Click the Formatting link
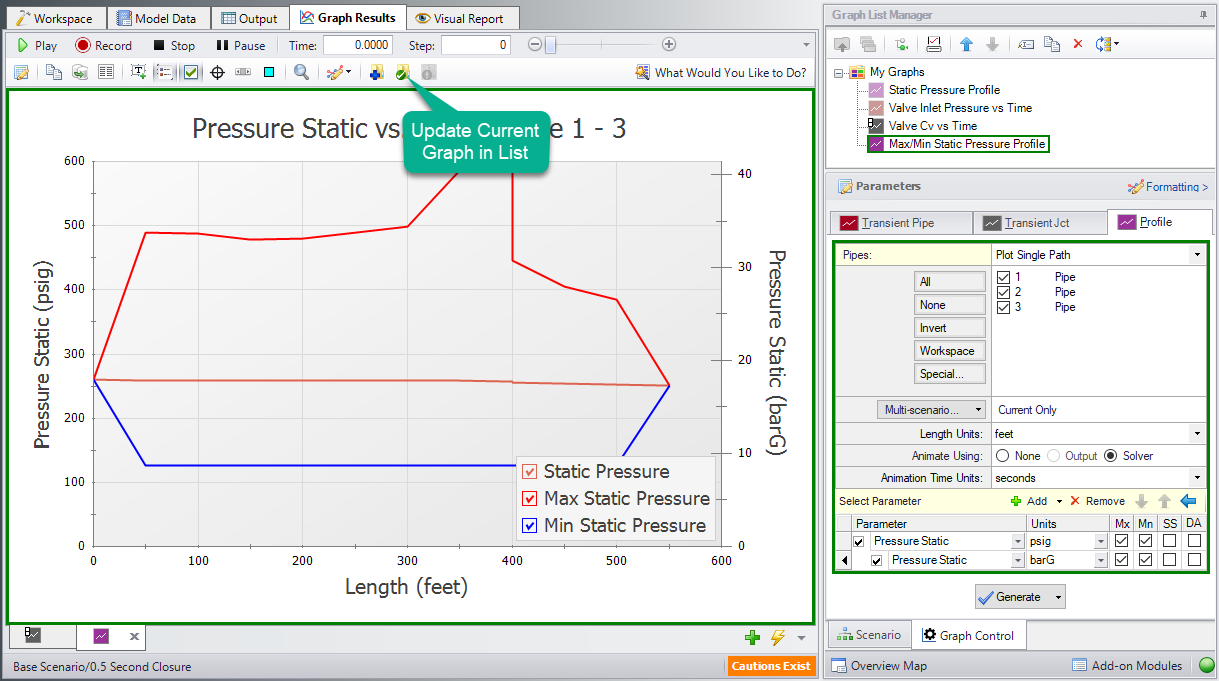Screen dimensions: 1219x681 [x=1168, y=187]
